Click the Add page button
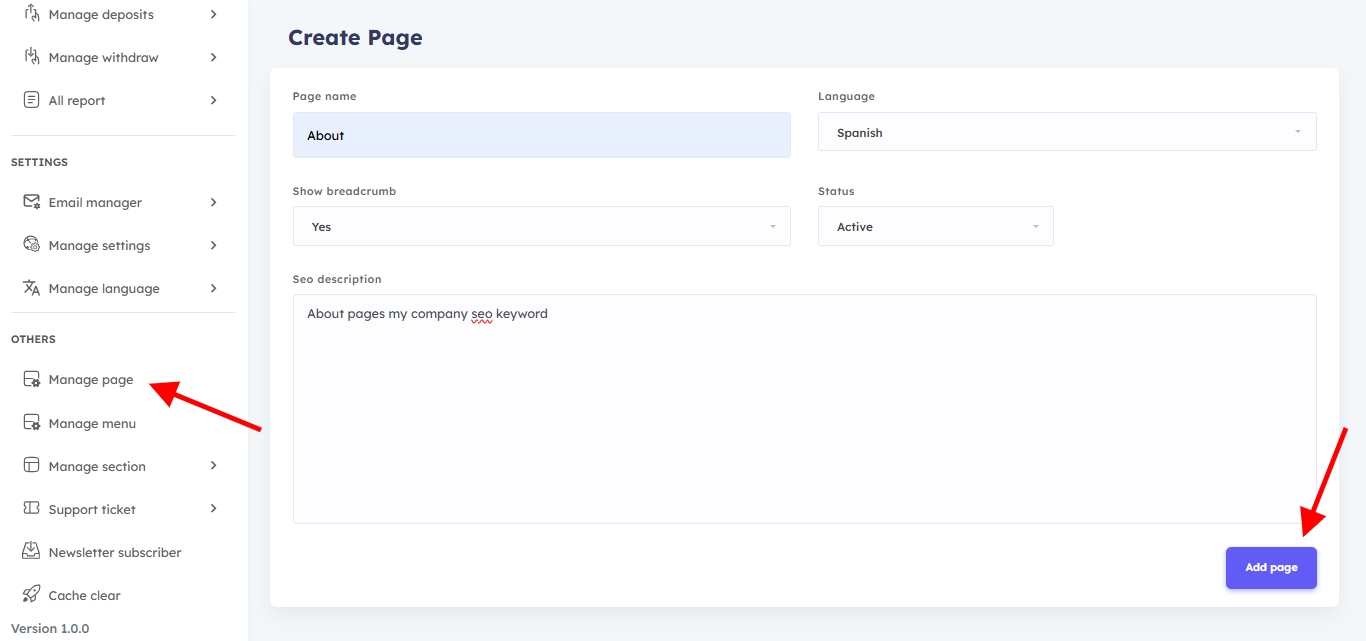The image size is (1366, 641). (1271, 568)
